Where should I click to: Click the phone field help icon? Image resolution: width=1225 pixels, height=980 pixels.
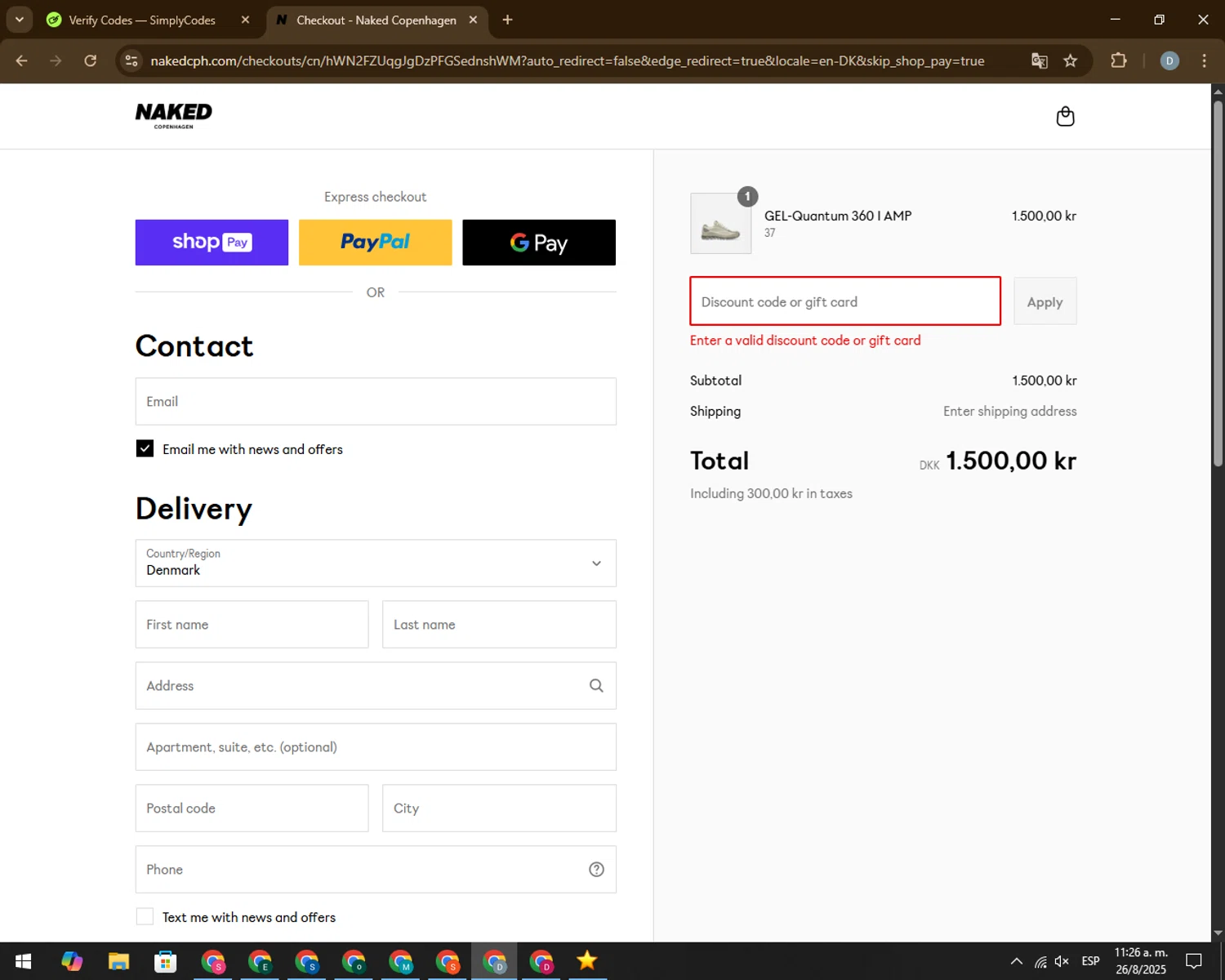pyautogui.click(x=596, y=870)
